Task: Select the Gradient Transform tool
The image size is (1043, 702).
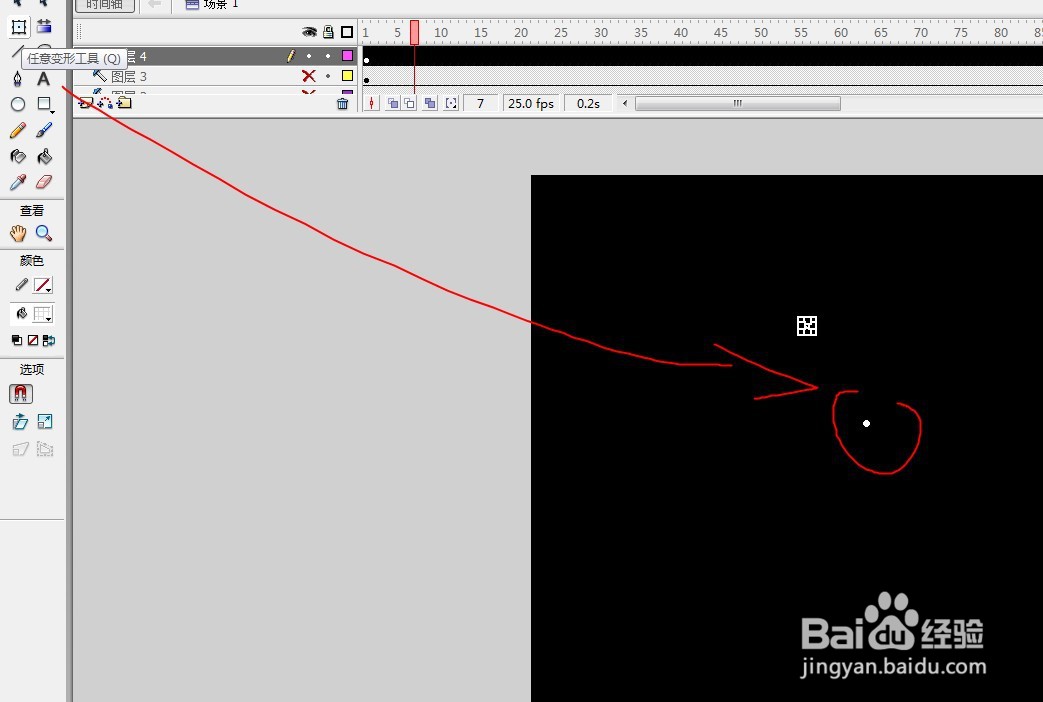Action: pyautogui.click(x=44, y=27)
